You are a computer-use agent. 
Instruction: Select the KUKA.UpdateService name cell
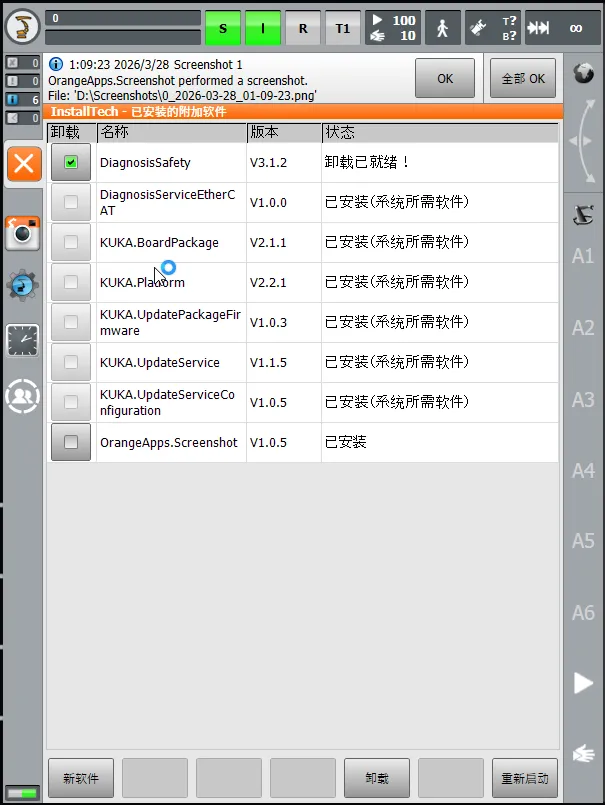(x=172, y=362)
